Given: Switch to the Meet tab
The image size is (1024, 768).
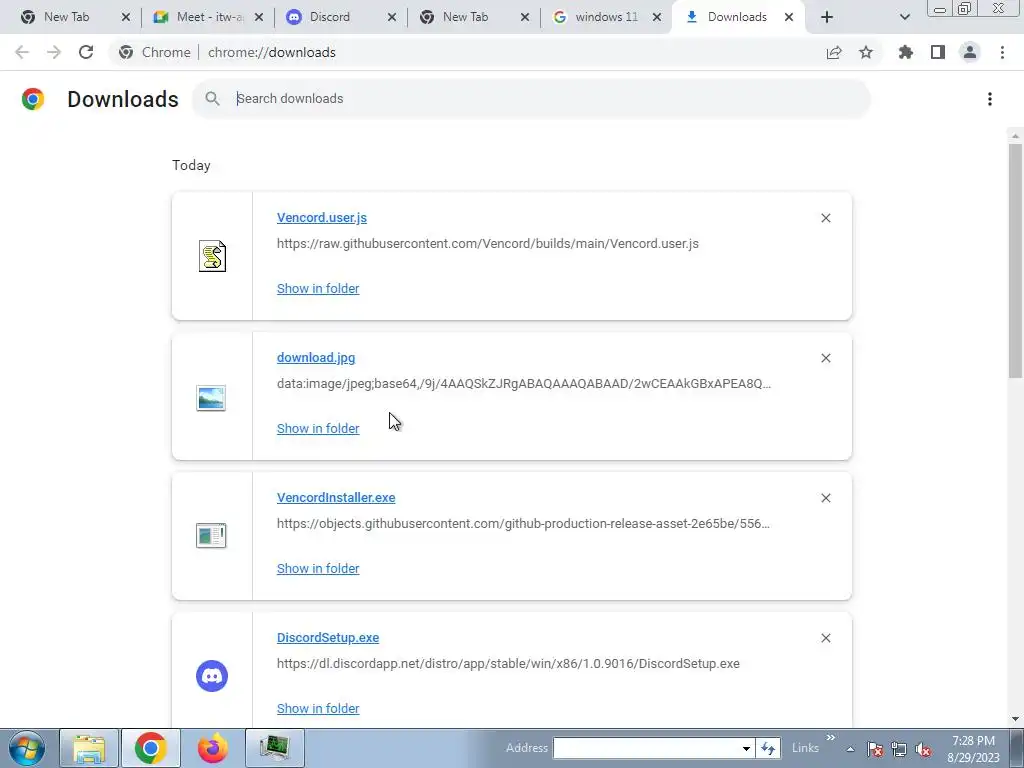Looking at the screenshot, I should pos(199,17).
